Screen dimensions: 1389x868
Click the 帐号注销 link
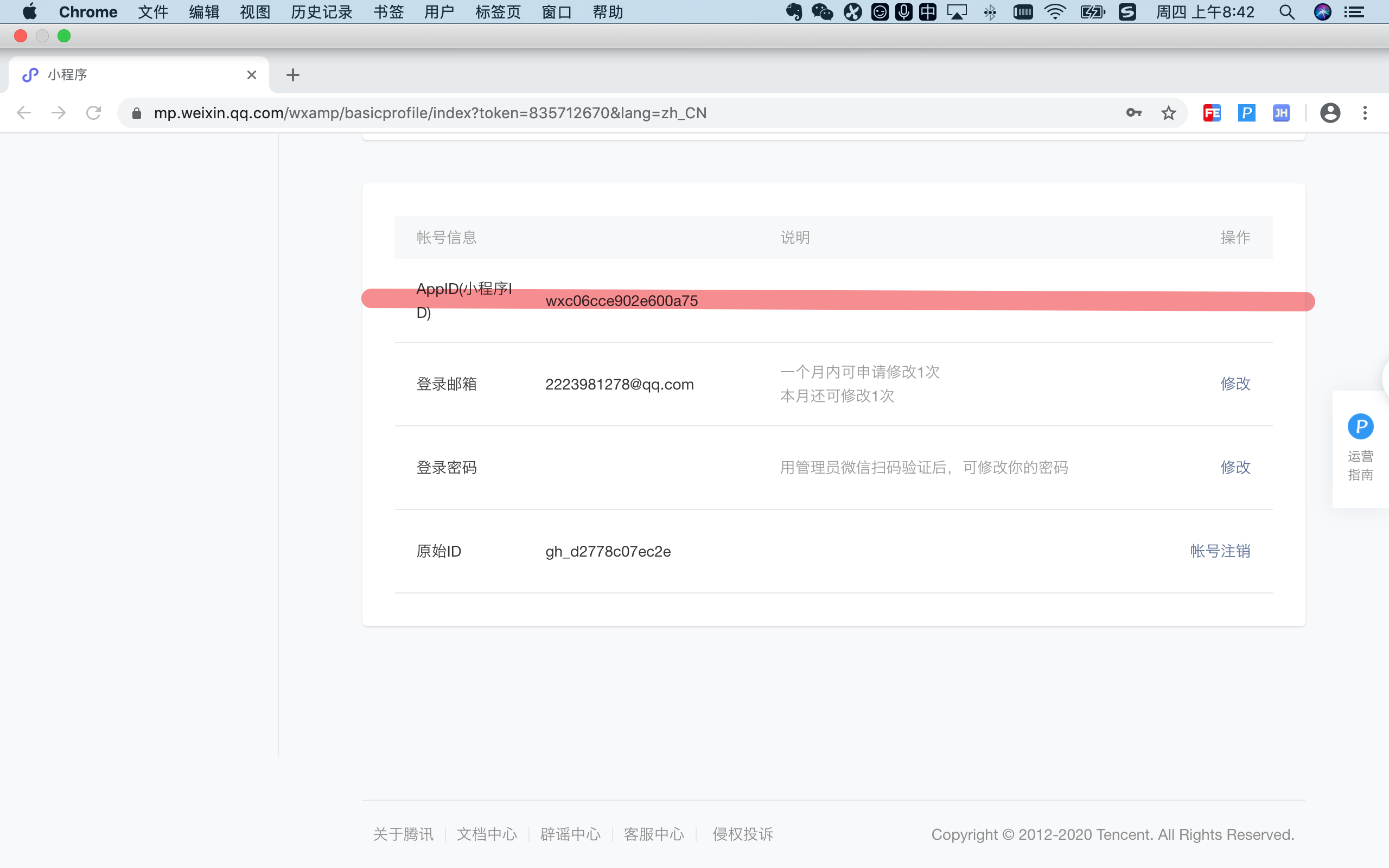point(1220,551)
